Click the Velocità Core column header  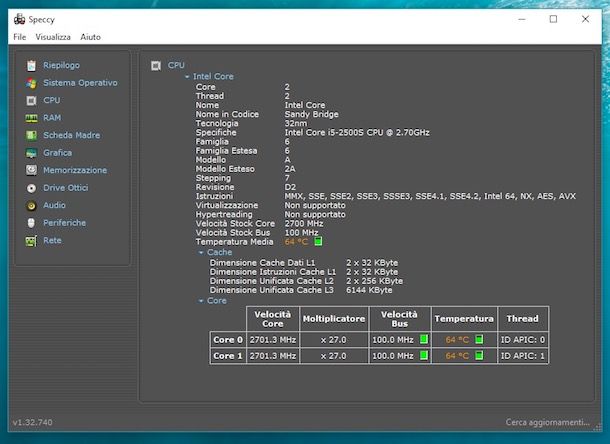(273, 319)
